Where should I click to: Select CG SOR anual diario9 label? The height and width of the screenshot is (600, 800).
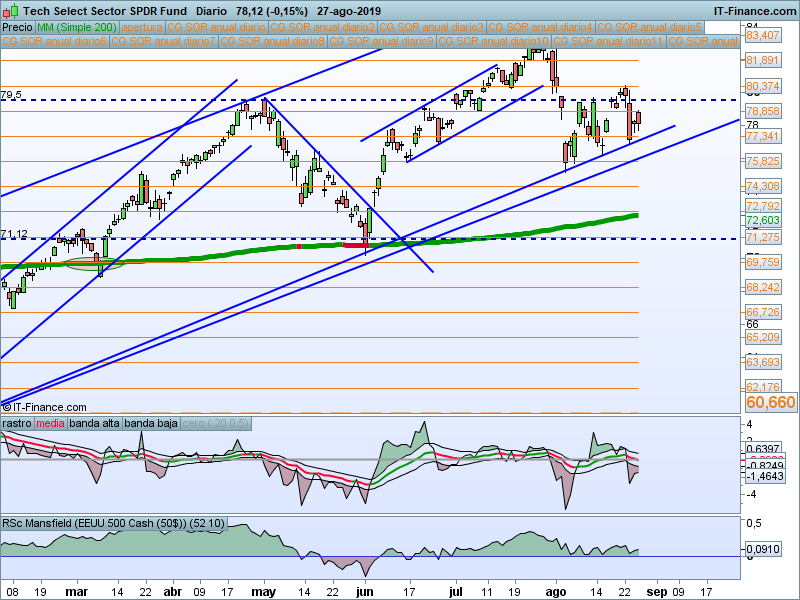pos(382,41)
